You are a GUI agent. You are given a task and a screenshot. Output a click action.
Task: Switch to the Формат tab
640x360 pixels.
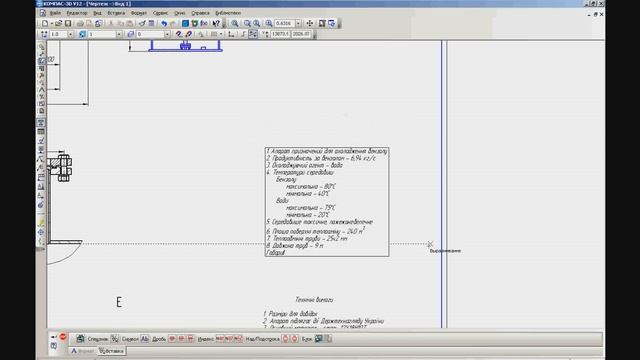click(x=82, y=351)
